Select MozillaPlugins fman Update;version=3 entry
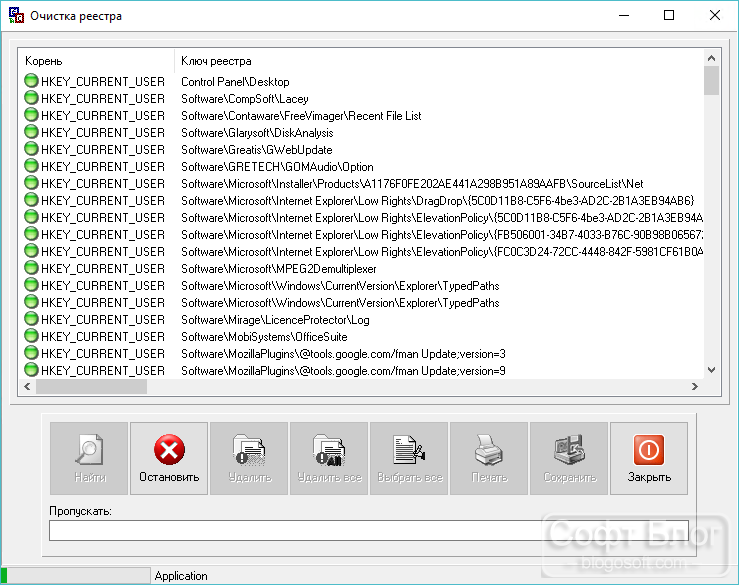 343,354
